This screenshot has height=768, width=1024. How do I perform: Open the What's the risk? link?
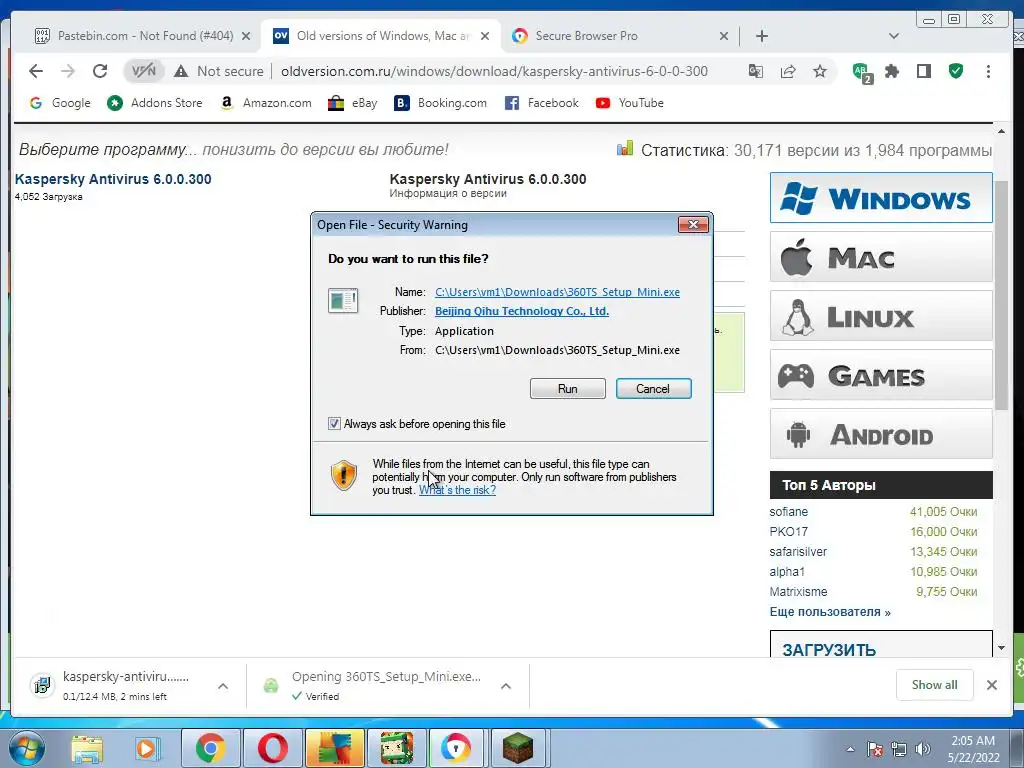click(x=457, y=490)
